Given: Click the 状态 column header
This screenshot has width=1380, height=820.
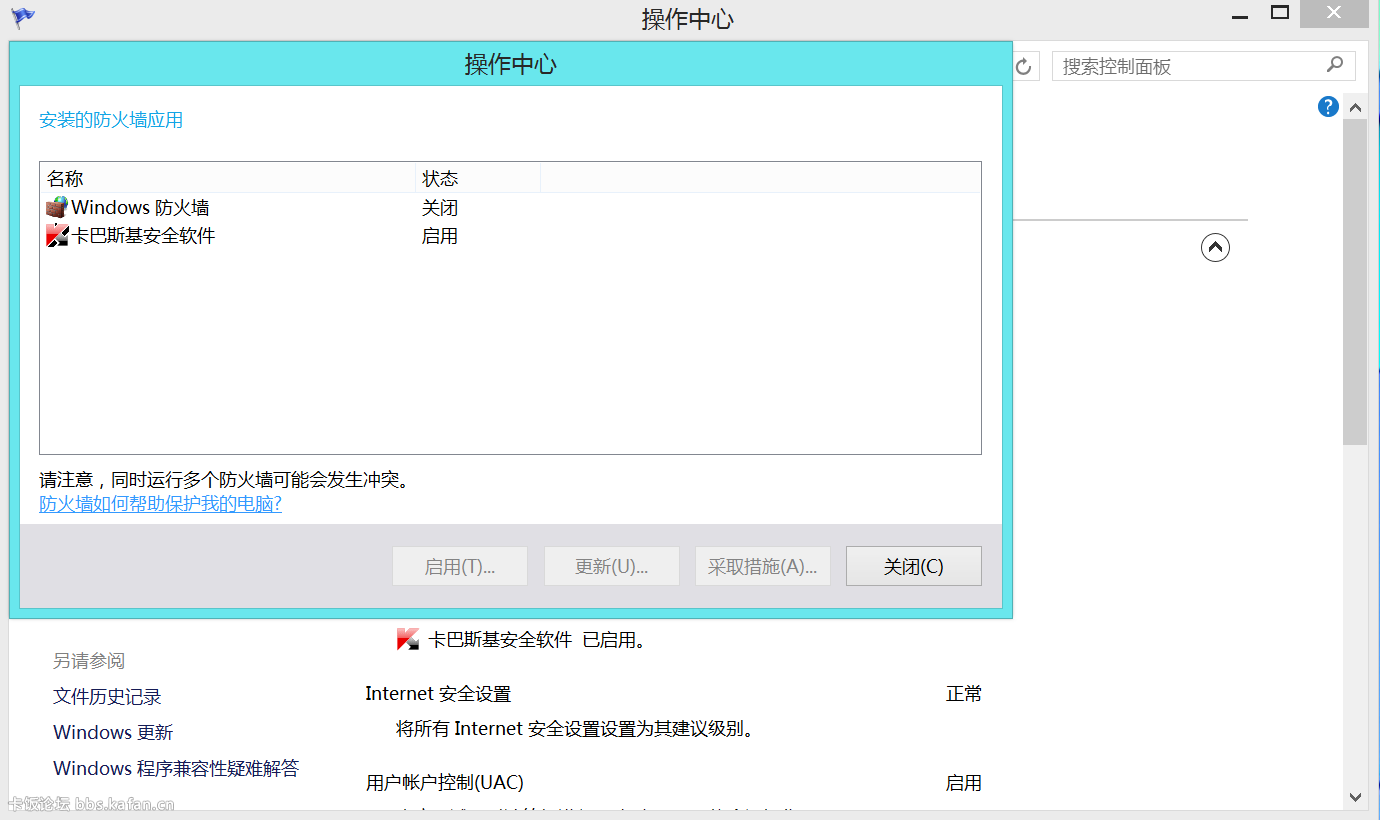Looking at the screenshot, I should pyautogui.click(x=477, y=179).
